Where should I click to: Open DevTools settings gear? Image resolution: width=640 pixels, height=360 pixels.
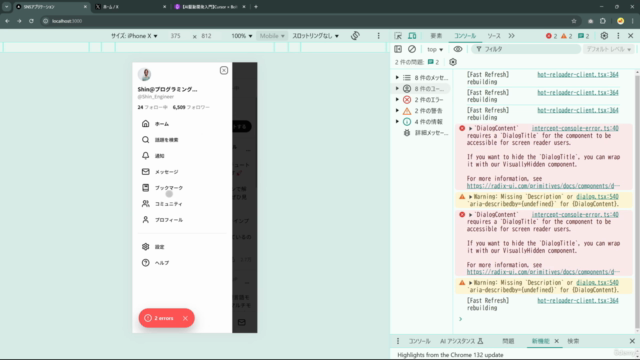[604, 36]
